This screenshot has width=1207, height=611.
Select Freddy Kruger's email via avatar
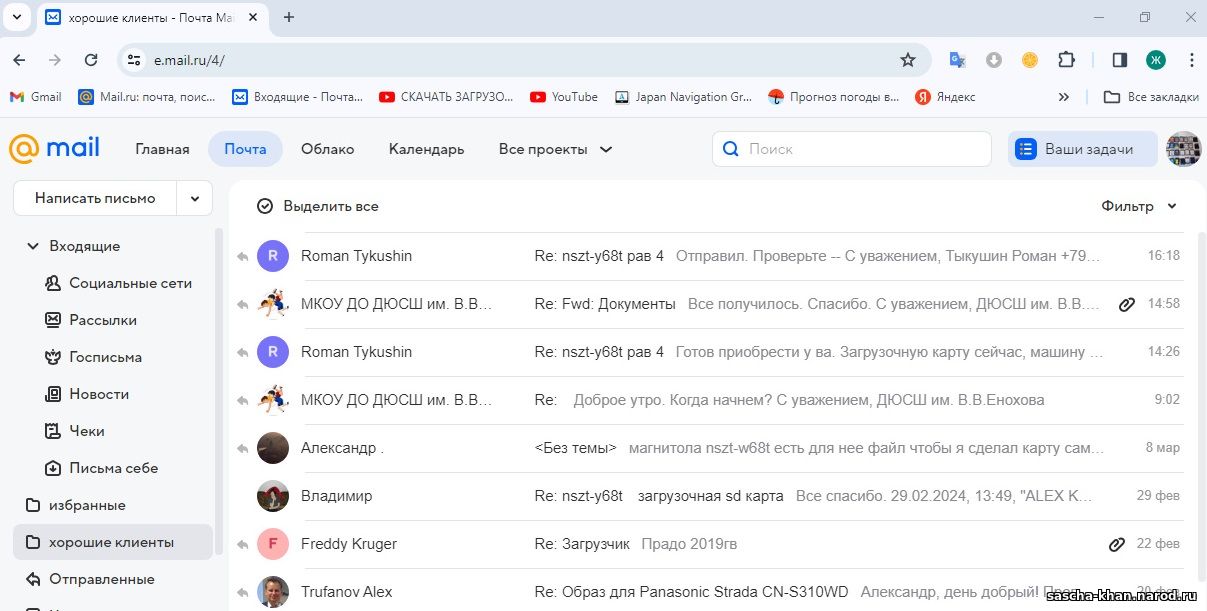(x=273, y=544)
